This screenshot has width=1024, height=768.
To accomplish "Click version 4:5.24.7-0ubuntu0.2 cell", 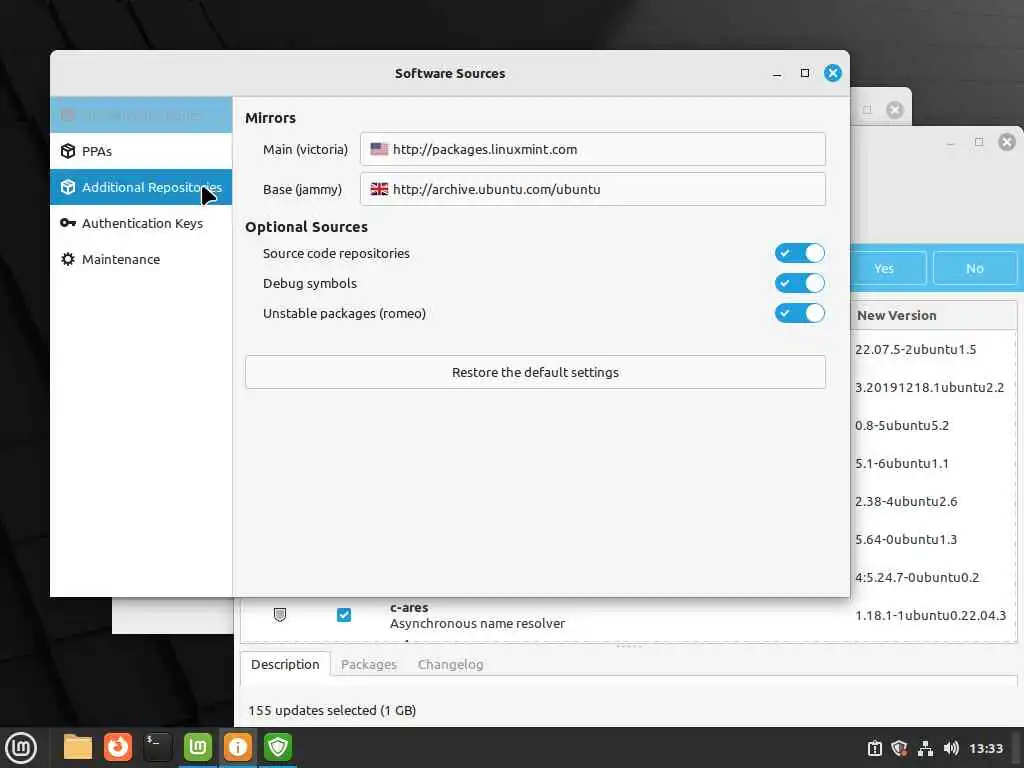I will 917,577.
